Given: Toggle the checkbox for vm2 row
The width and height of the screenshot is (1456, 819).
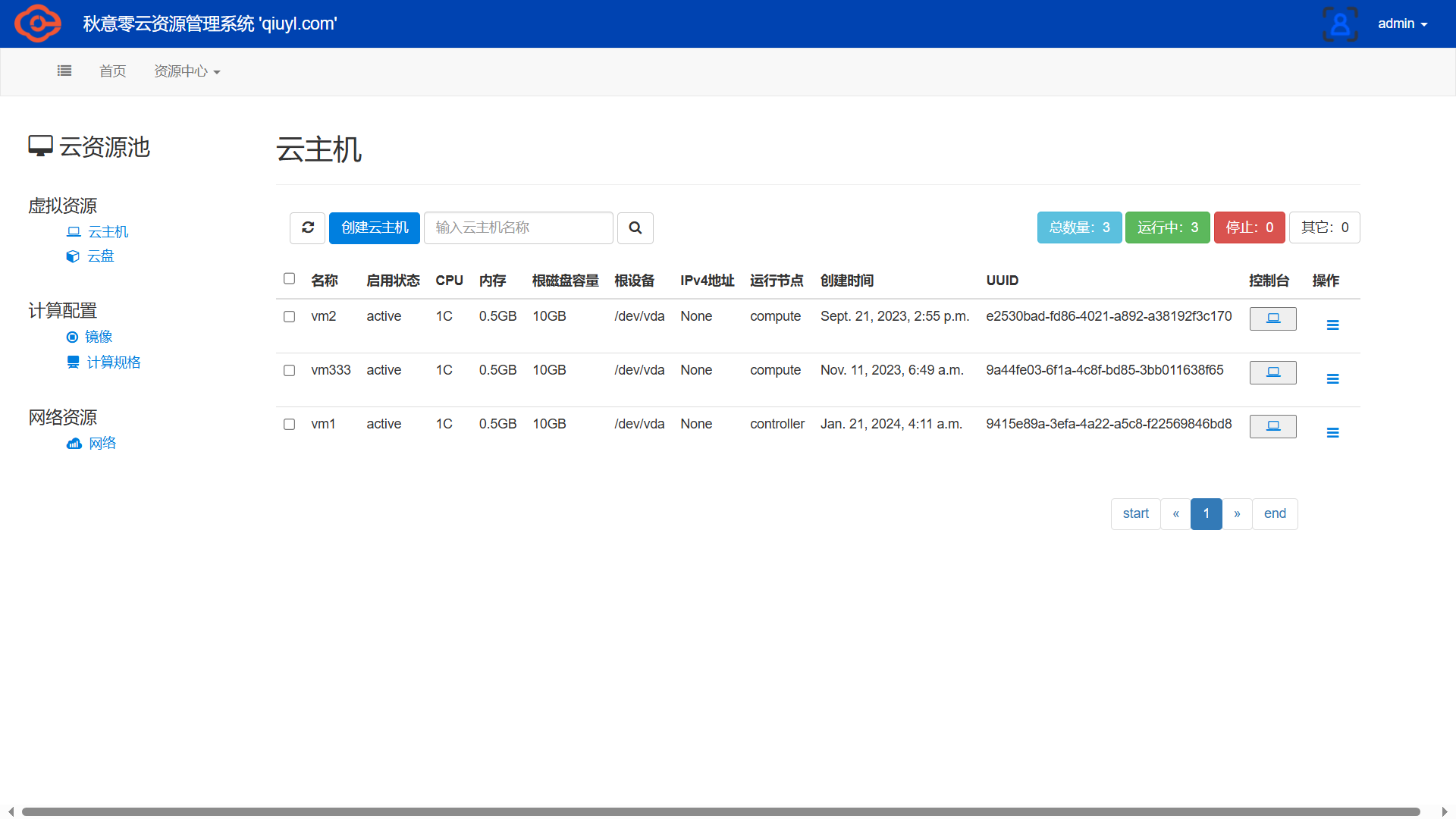Looking at the screenshot, I should click(289, 315).
